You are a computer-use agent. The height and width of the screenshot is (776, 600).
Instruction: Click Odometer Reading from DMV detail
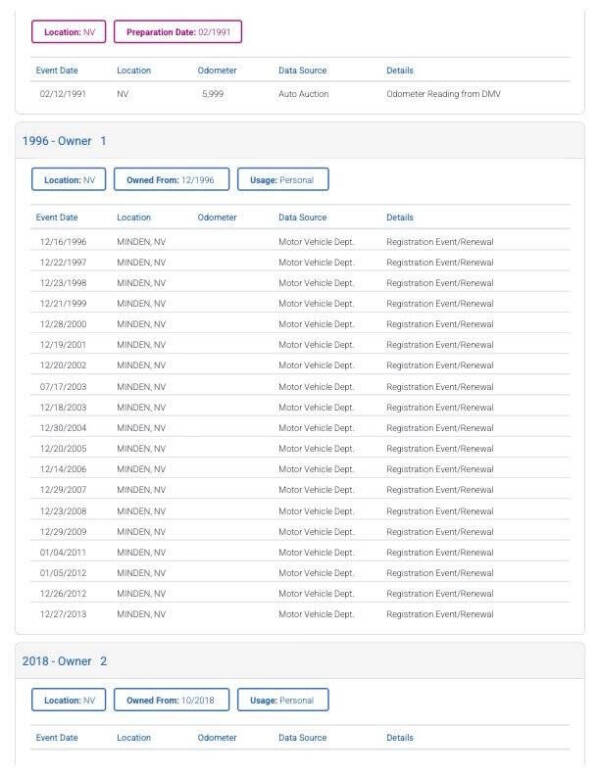(444, 94)
